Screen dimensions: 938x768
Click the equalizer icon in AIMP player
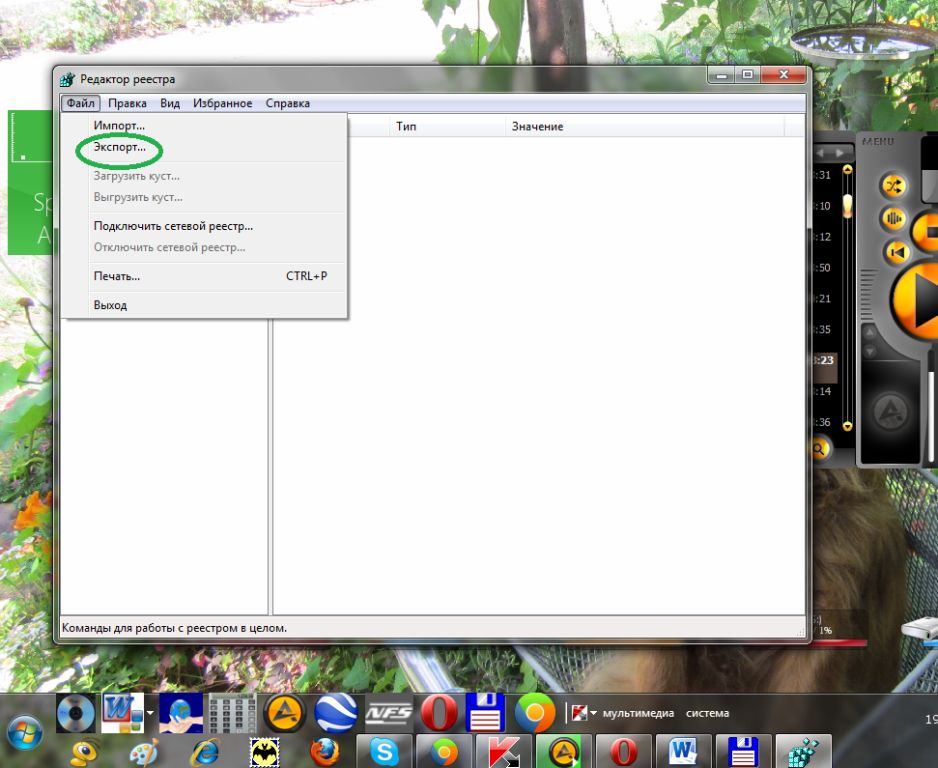coord(893,219)
